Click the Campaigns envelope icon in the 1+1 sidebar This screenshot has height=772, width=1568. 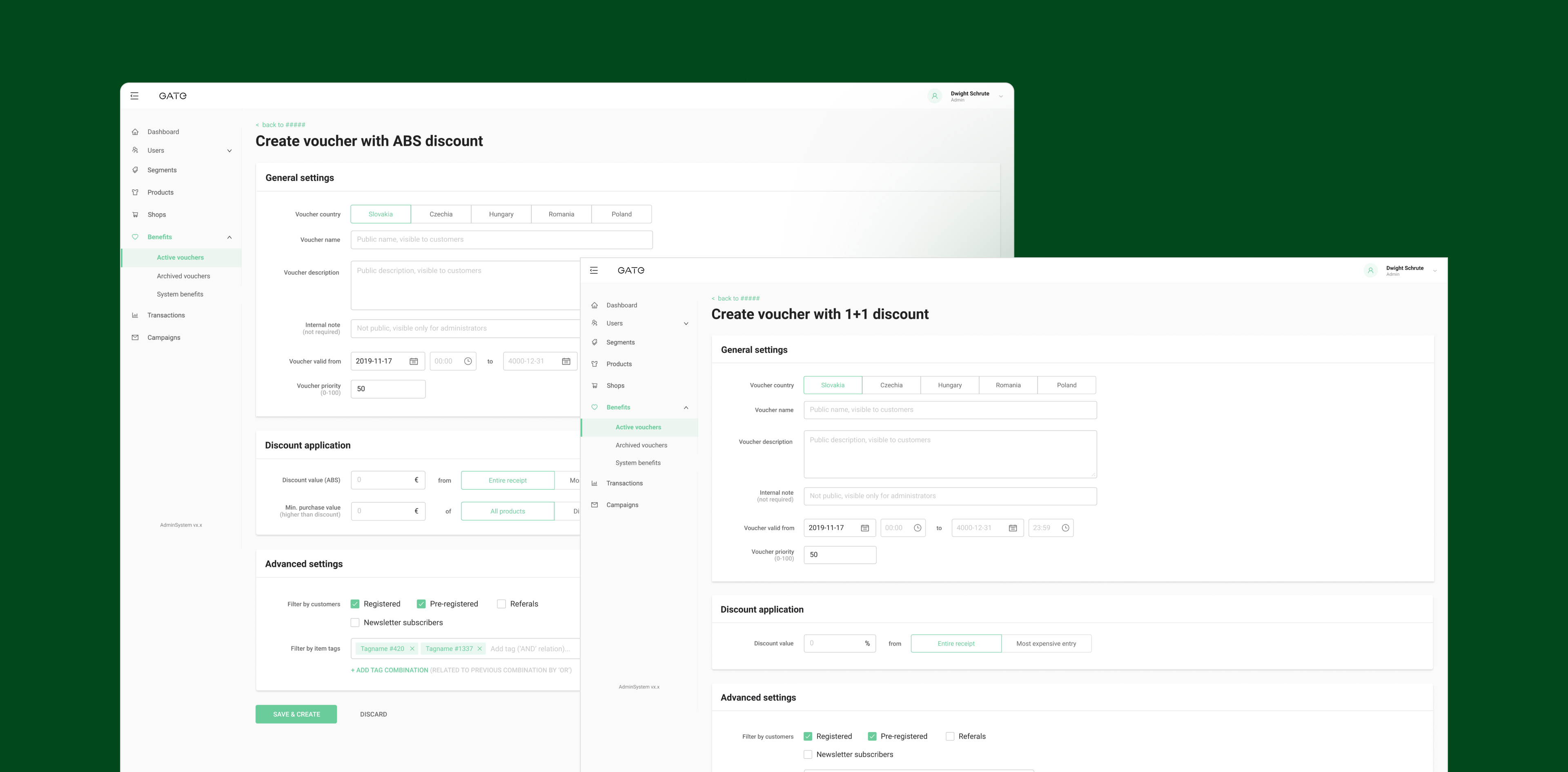[595, 505]
